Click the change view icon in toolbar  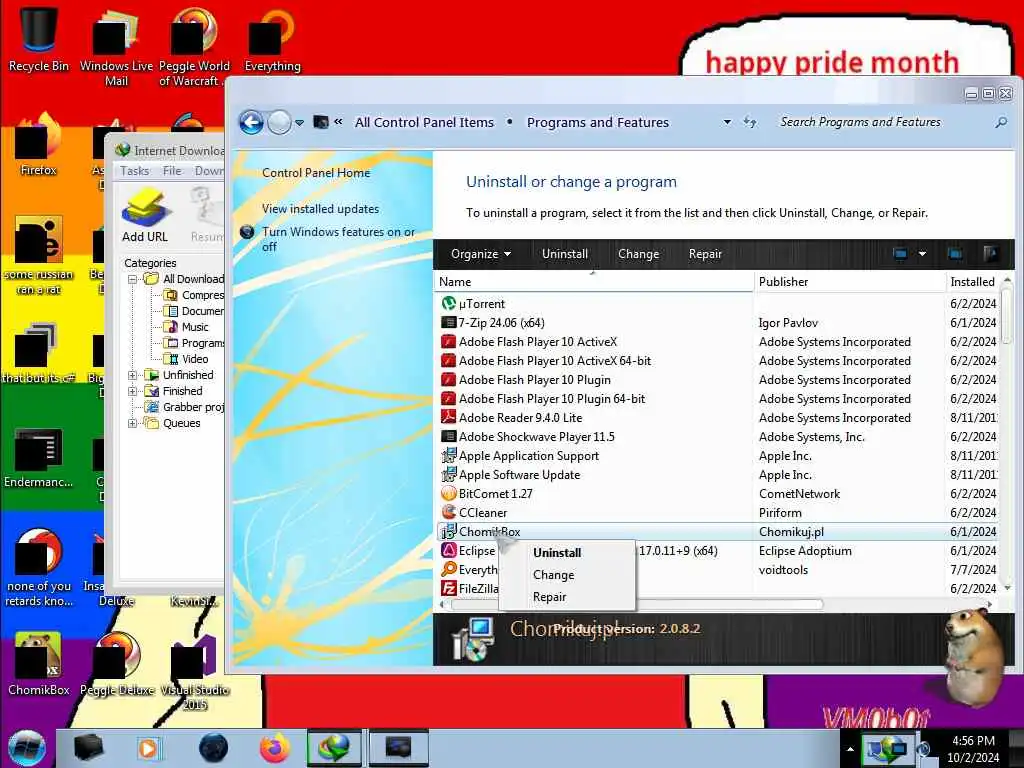coord(900,254)
